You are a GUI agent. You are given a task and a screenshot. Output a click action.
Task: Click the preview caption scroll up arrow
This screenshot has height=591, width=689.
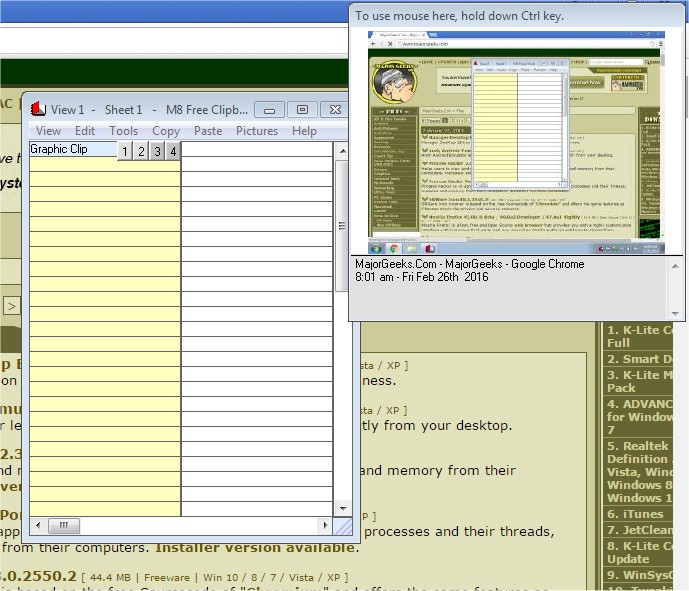coord(675,266)
